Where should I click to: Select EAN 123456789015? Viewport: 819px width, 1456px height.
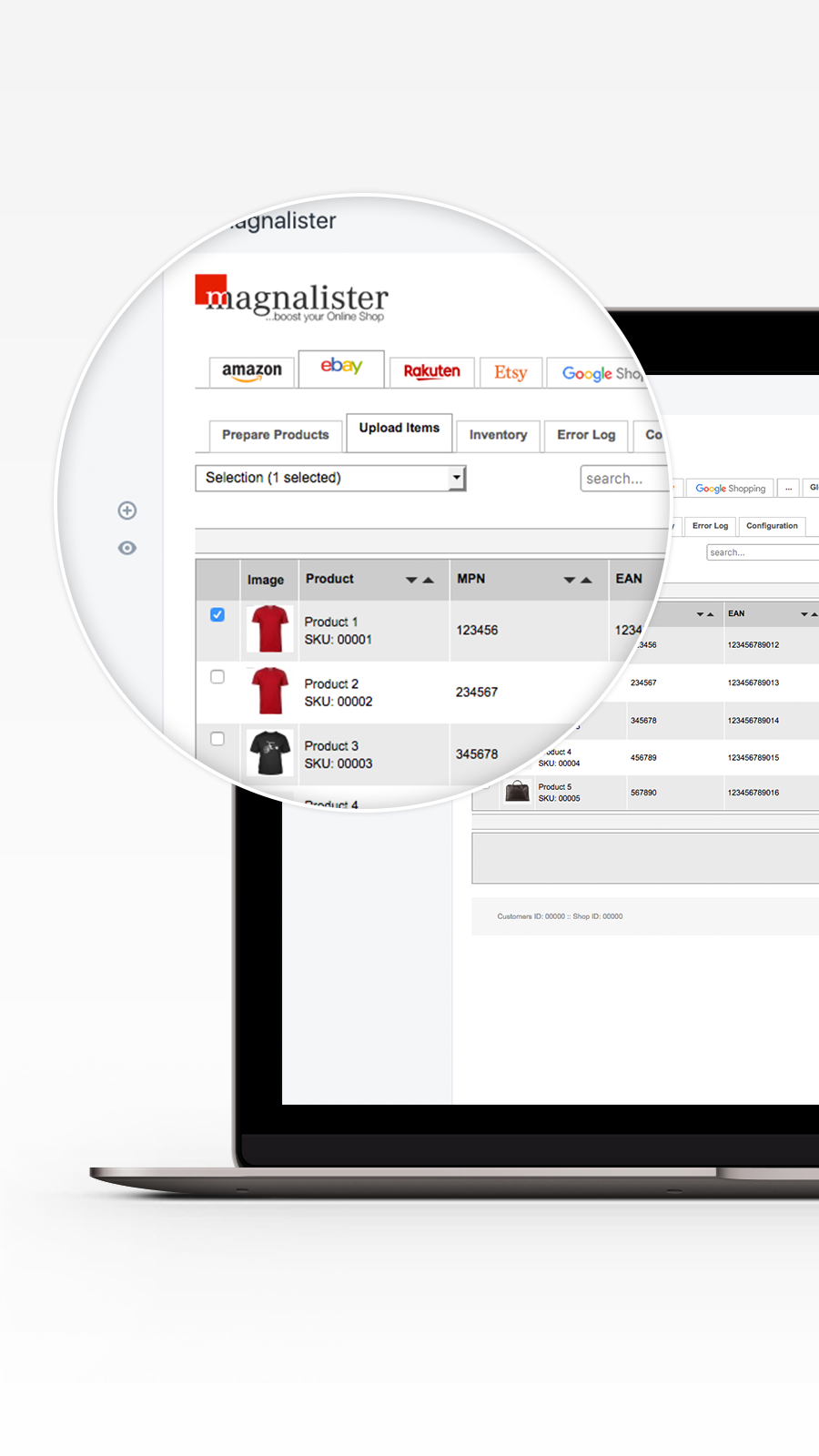click(753, 757)
